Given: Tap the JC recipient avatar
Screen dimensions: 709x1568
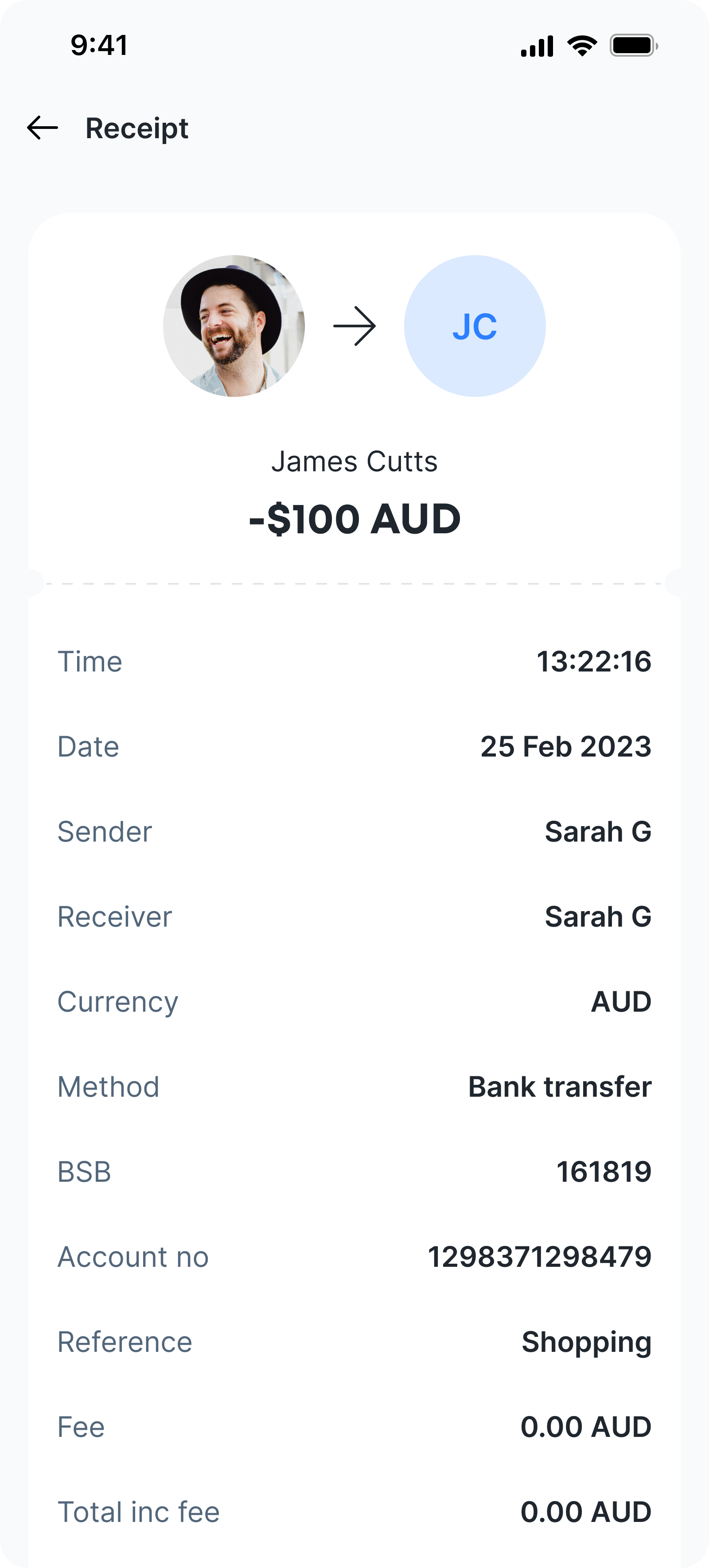Looking at the screenshot, I should (475, 326).
